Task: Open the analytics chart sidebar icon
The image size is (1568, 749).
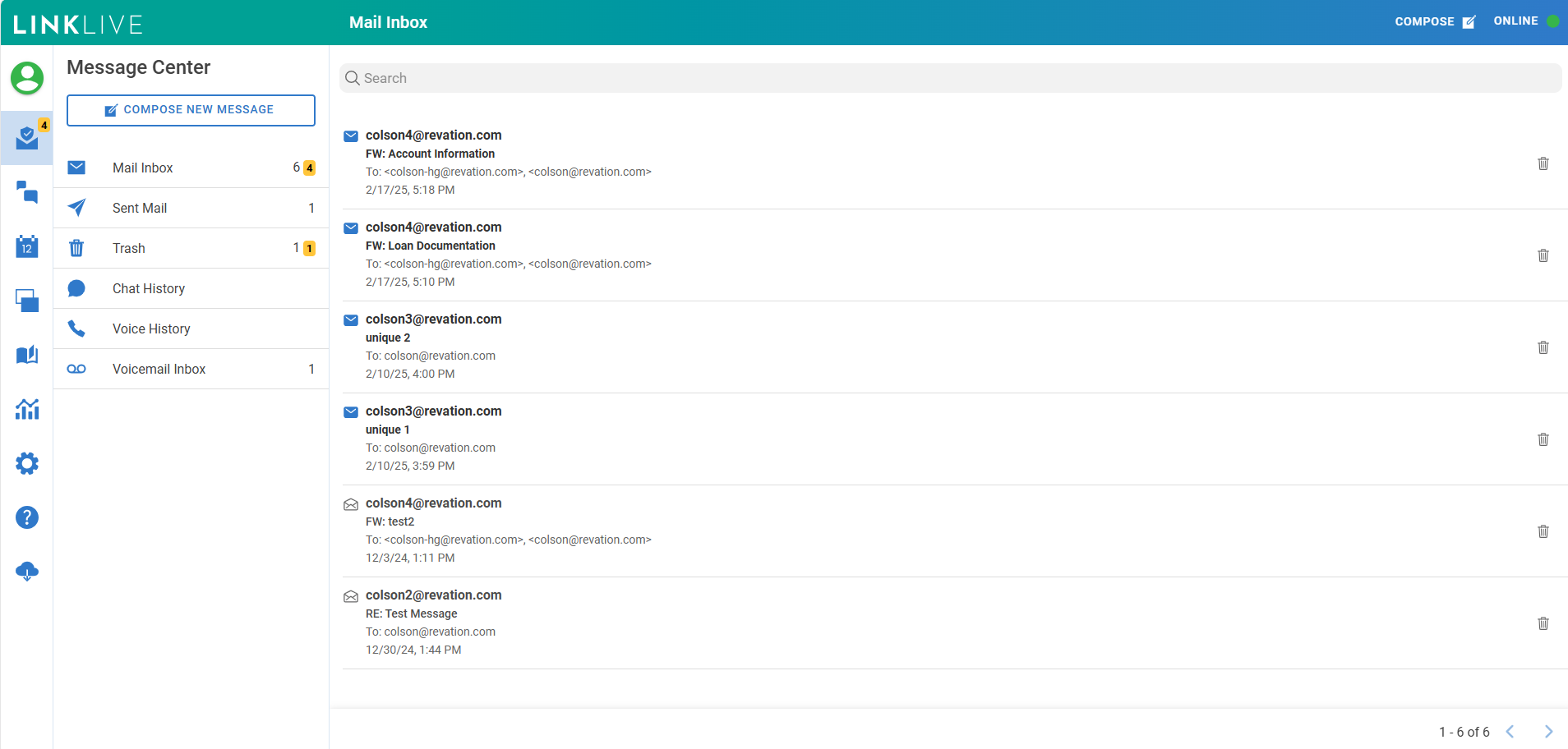Action: click(27, 409)
